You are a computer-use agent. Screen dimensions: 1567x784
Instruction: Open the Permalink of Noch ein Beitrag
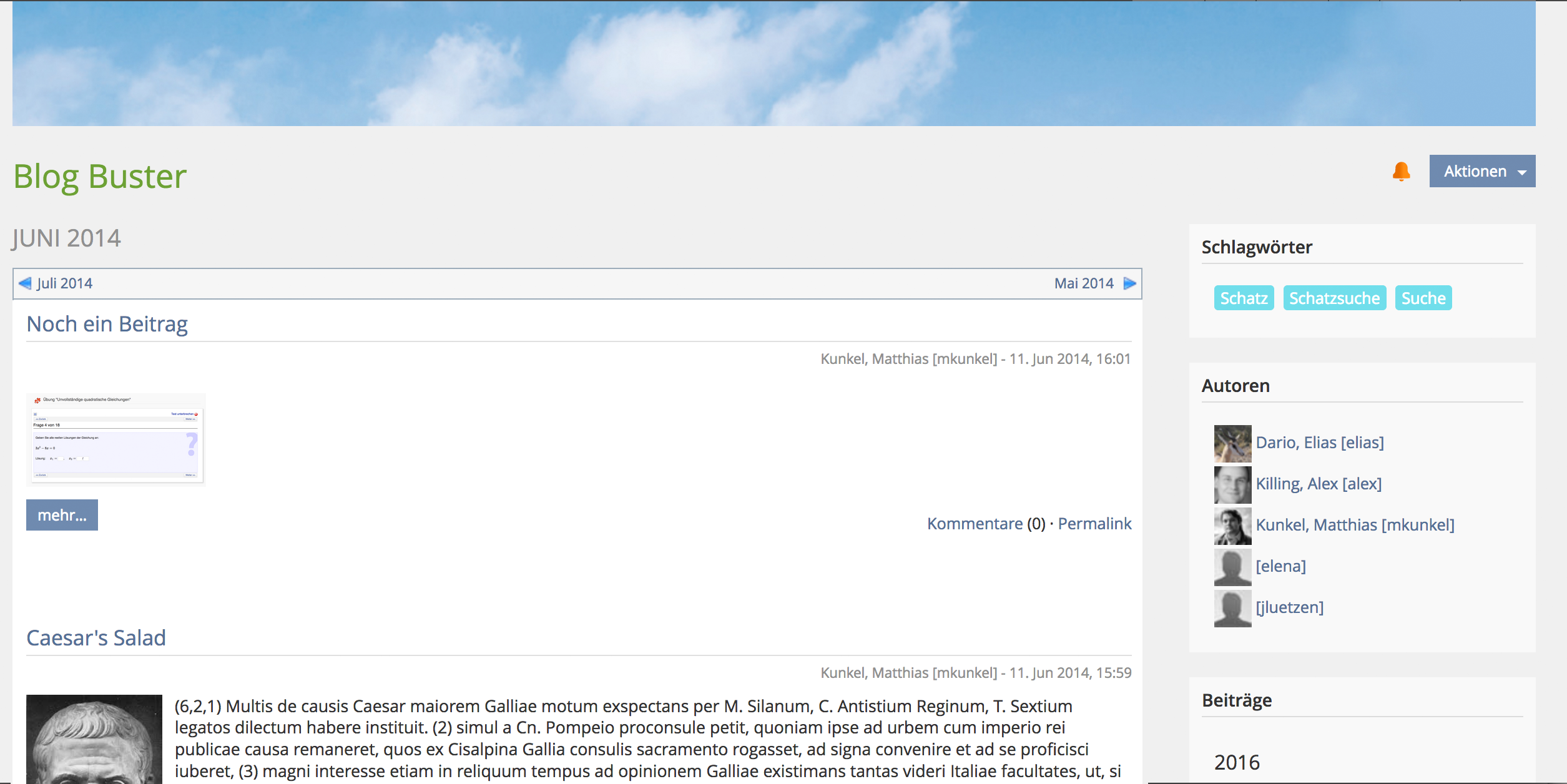(x=1094, y=524)
